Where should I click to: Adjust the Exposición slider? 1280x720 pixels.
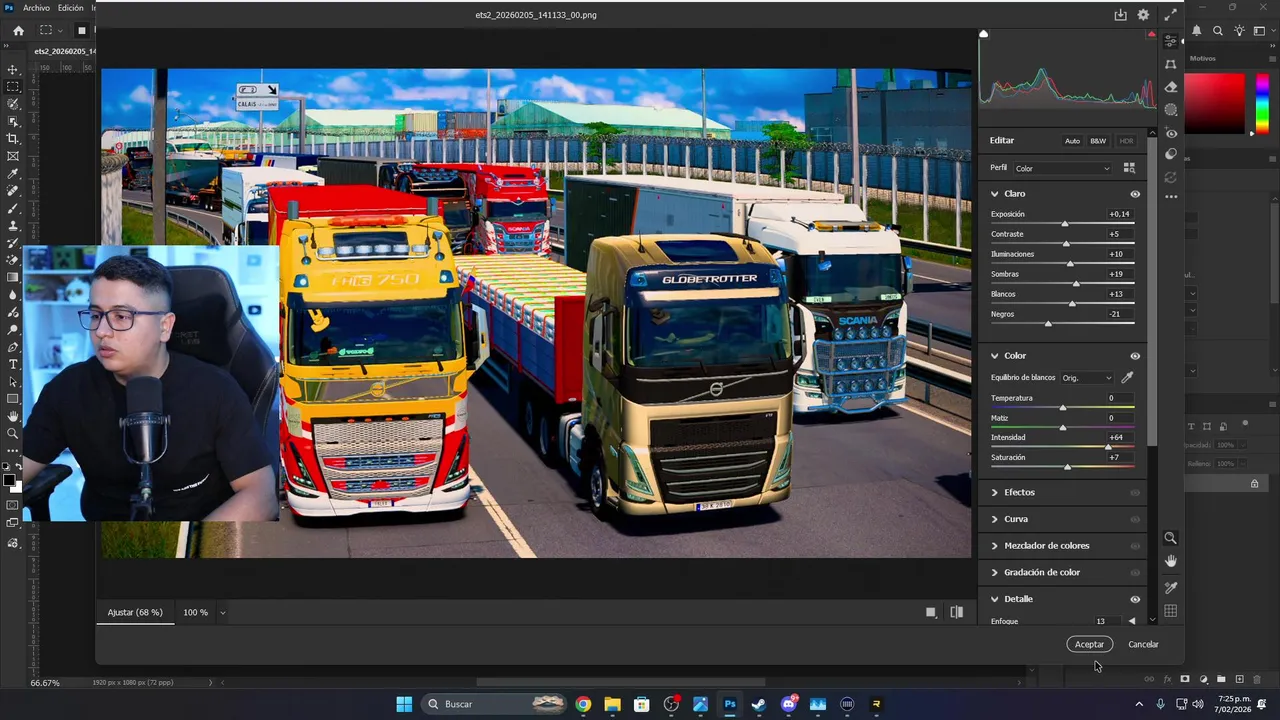[1064, 223]
